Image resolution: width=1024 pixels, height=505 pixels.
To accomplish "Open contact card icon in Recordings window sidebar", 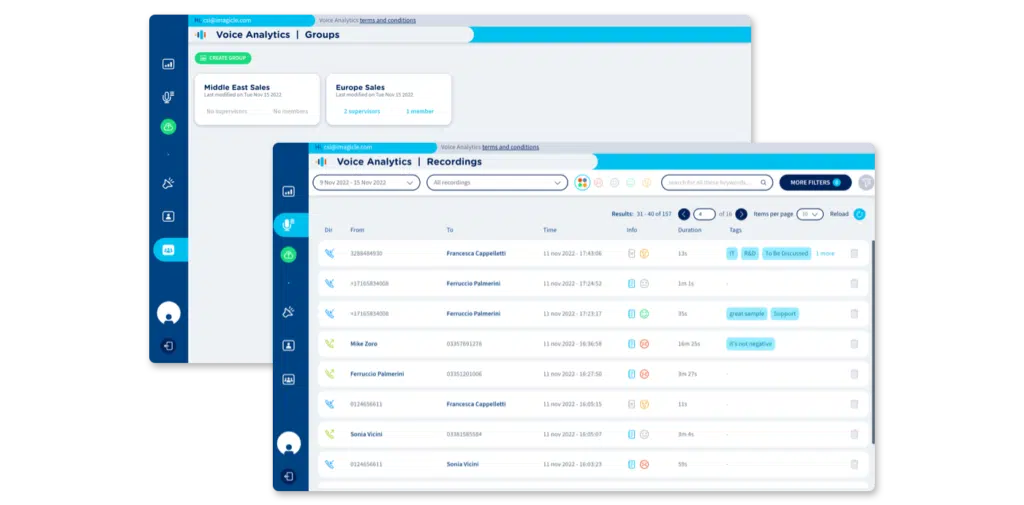I will coord(288,346).
